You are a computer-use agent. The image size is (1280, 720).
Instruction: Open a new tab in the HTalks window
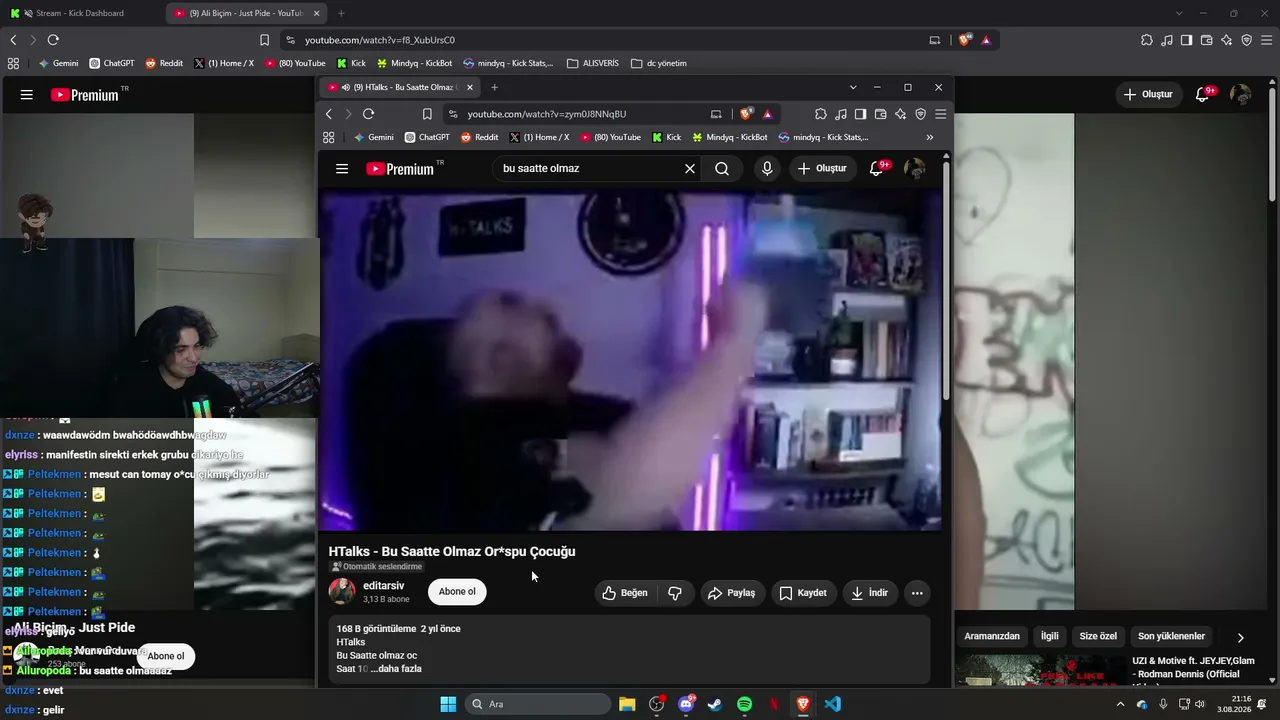pyautogui.click(x=494, y=87)
